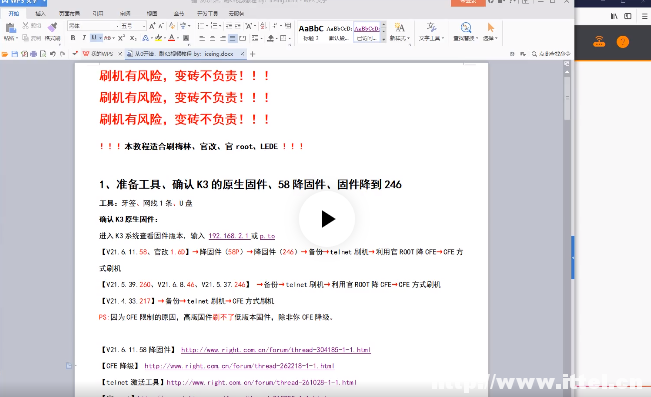Set justified paragraph alignment
Image resolution: width=651 pixels, height=397 pixels.
(232, 38)
